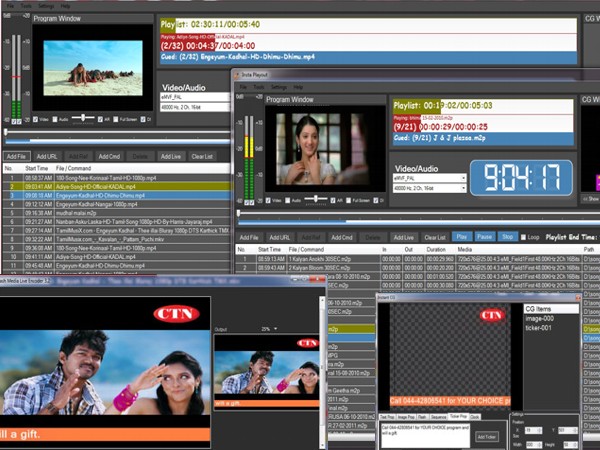Click Add Cmd in front playout window
Viewport: 600px width, 450px height.
[342, 238]
